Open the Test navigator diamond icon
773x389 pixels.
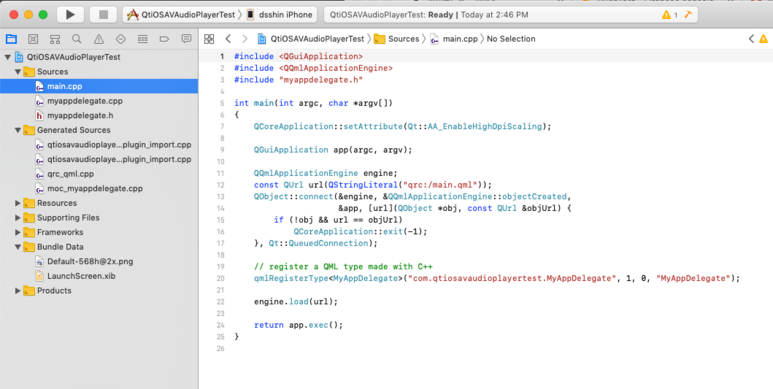click(120, 39)
